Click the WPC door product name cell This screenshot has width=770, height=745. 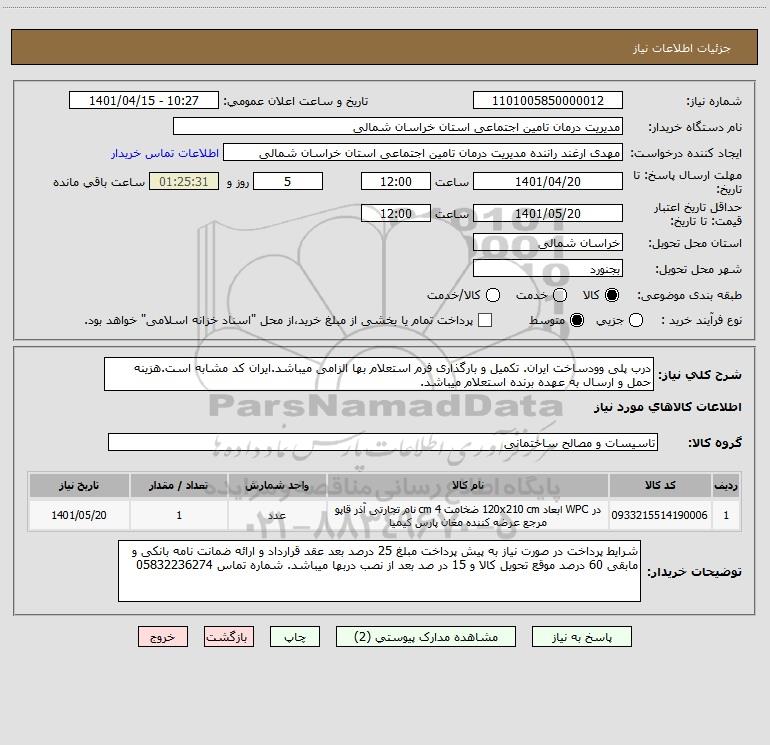point(468,515)
